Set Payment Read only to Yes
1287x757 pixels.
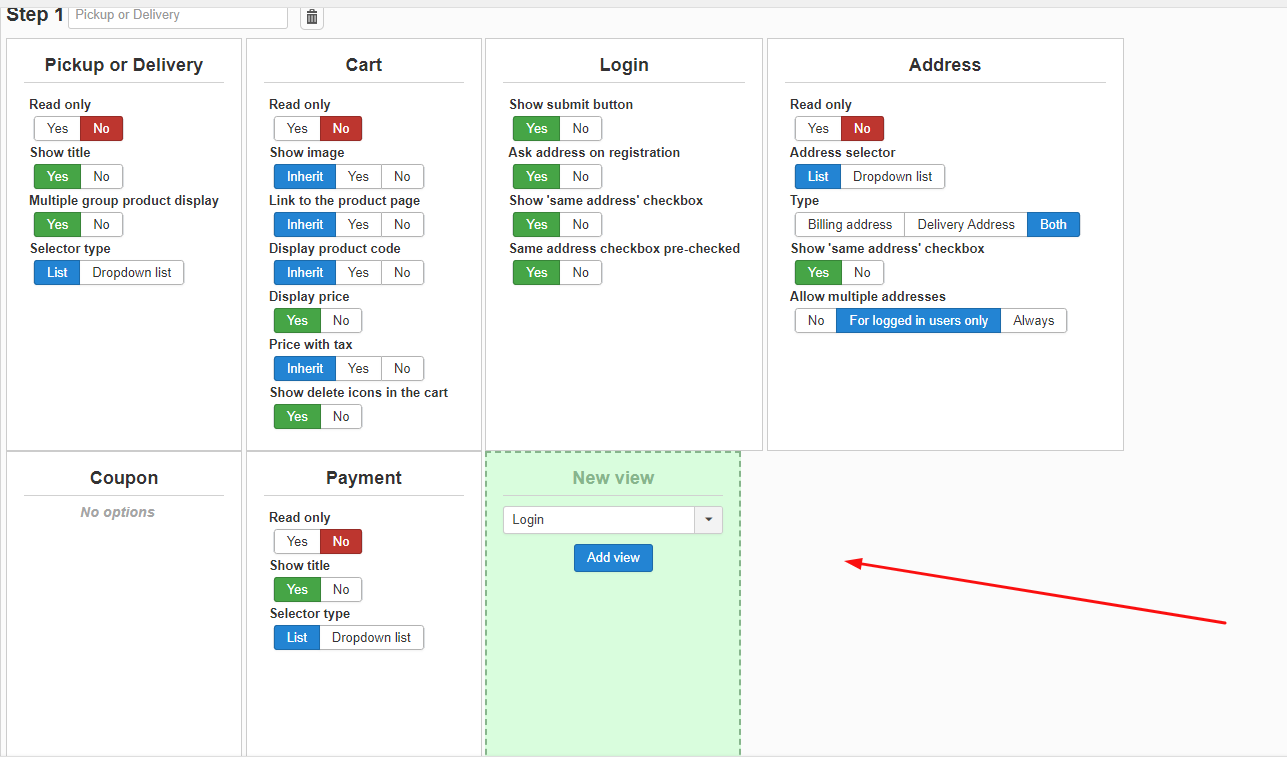click(x=297, y=541)
